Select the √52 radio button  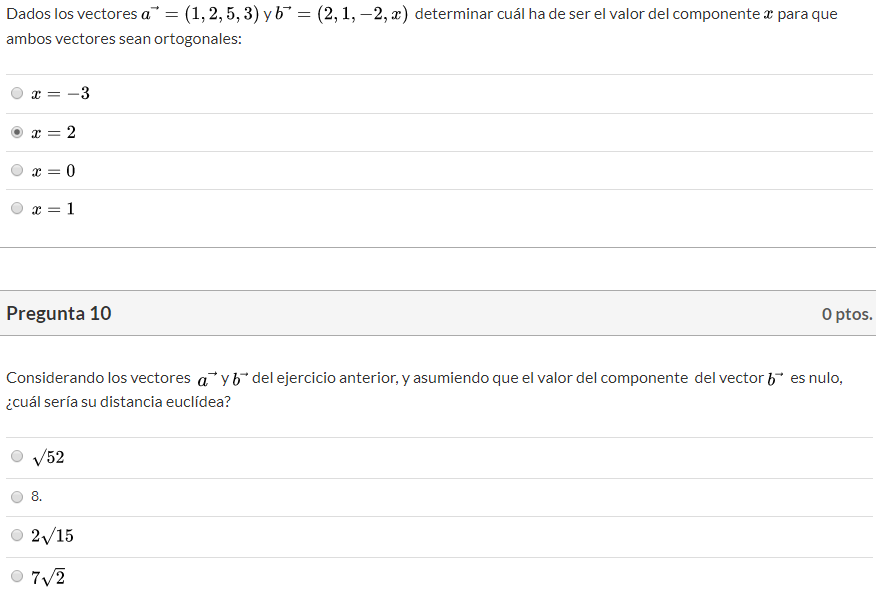click(17, 456)
